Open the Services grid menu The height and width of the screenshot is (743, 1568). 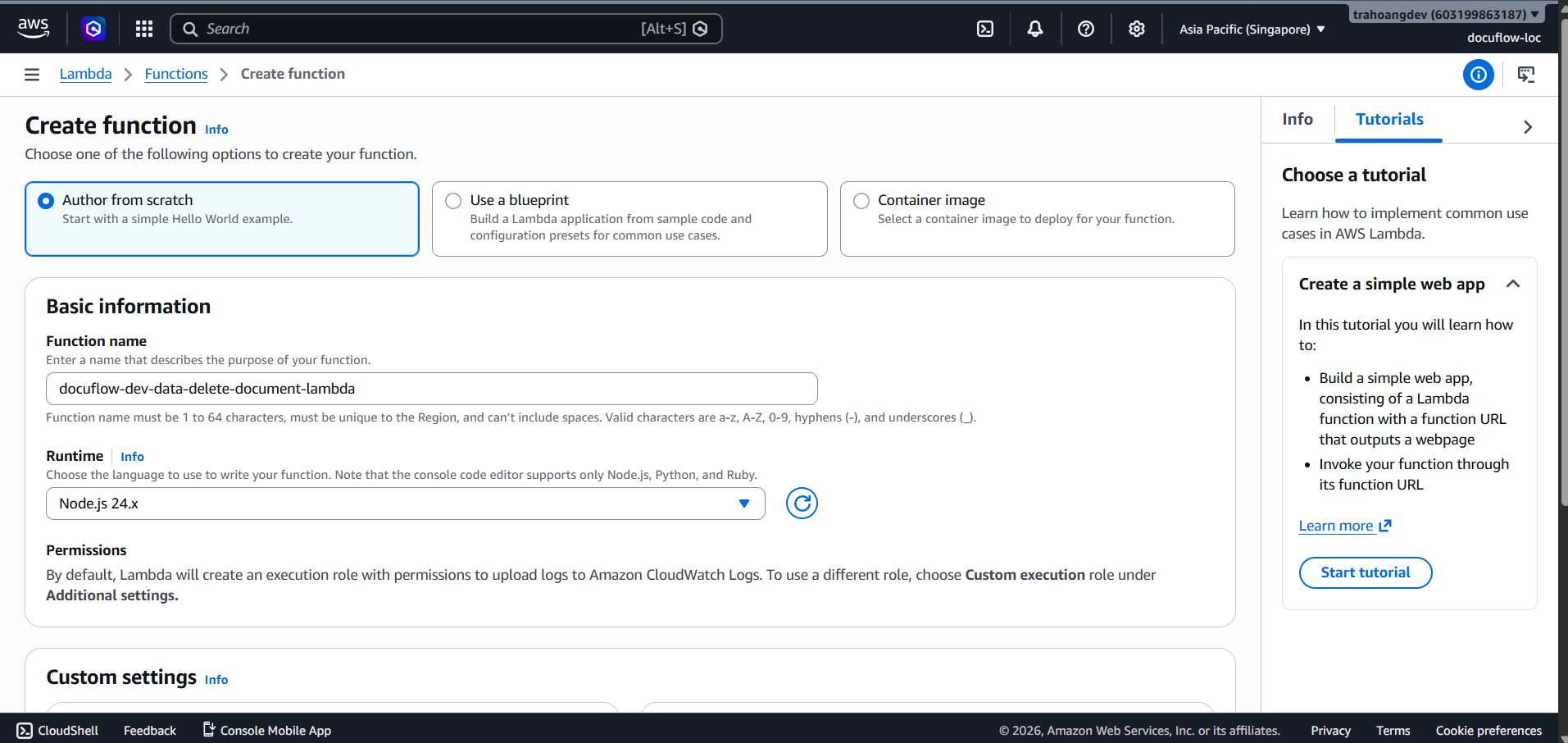[x=144, y=29]
